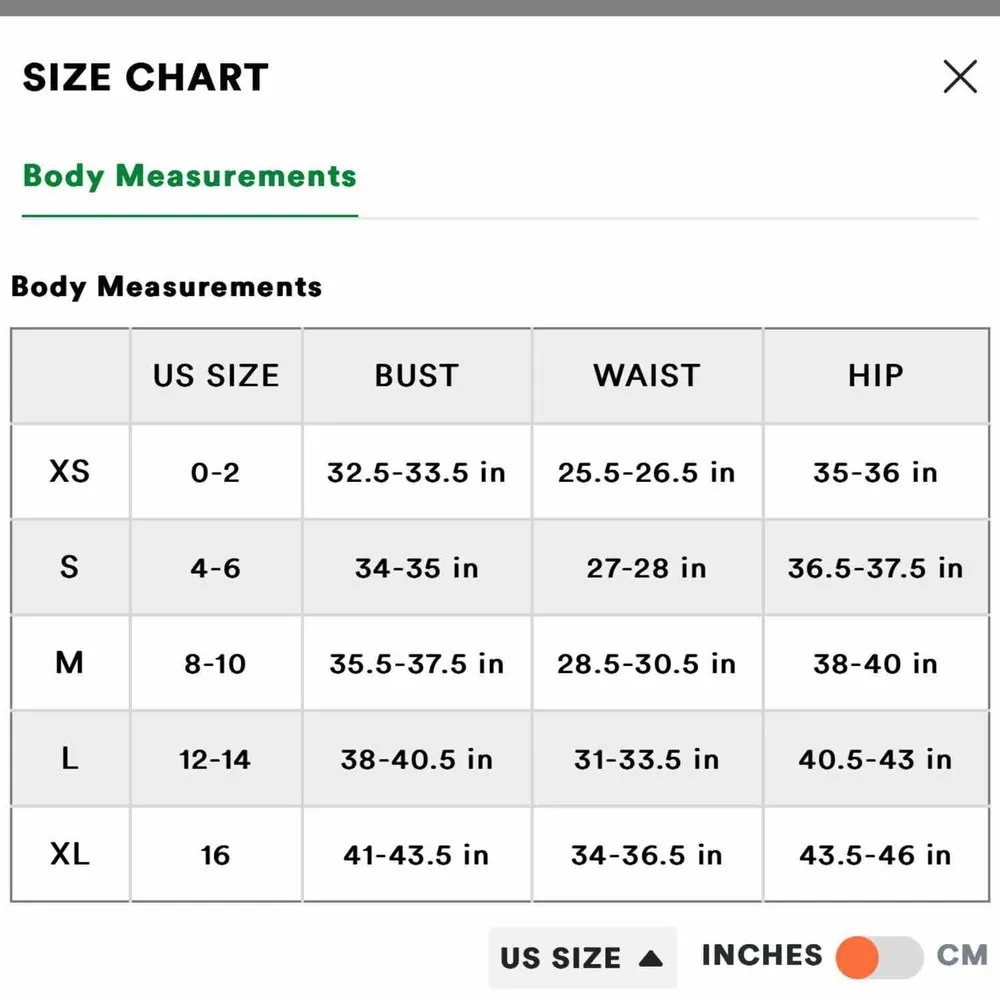Select the XS row label

pyautogui.click(x=70, y=471)
